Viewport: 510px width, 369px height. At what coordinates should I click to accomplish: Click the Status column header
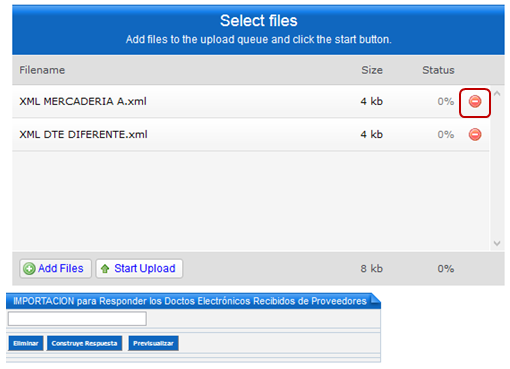438,70
